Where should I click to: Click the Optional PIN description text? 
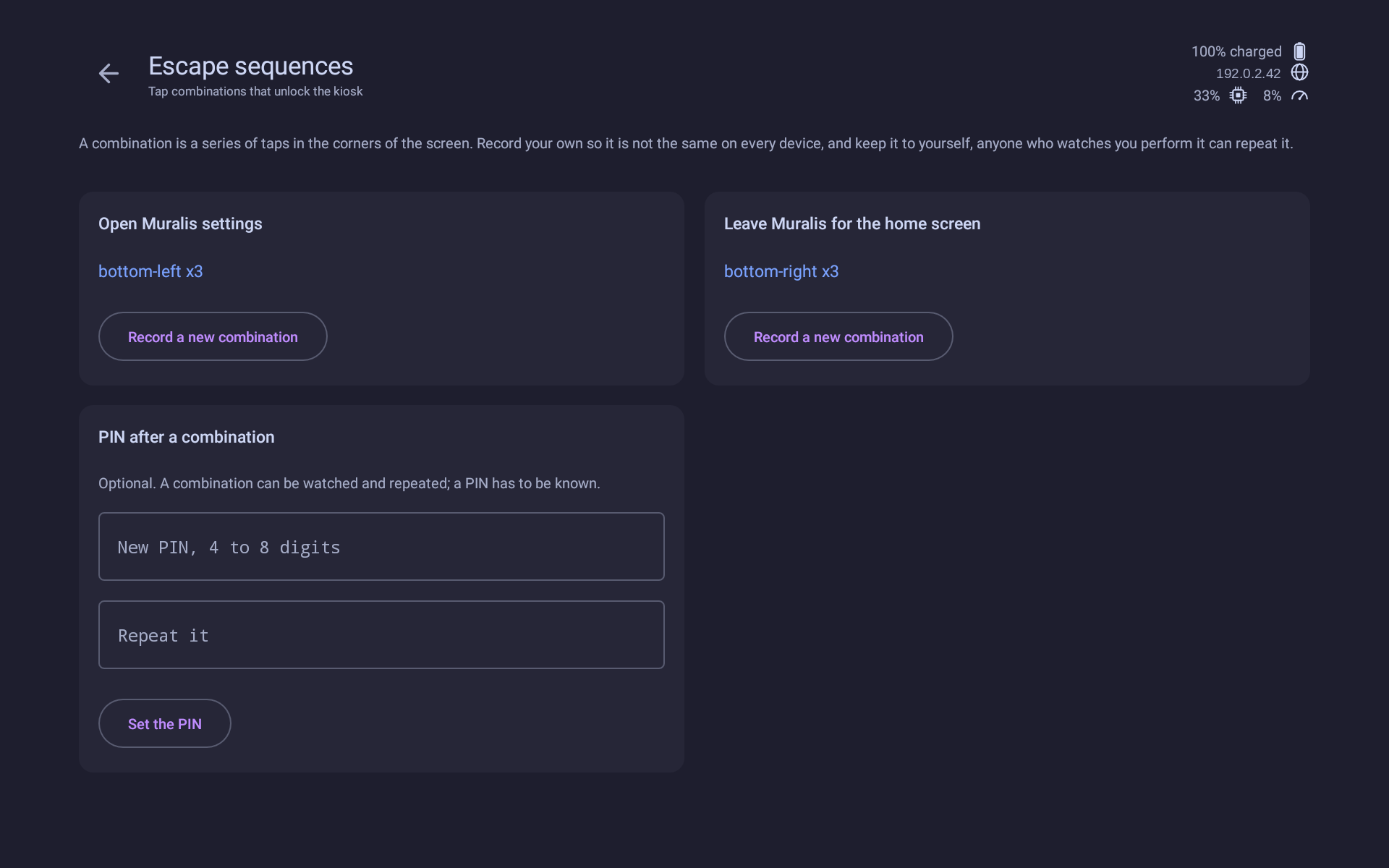tap(349, 483)
